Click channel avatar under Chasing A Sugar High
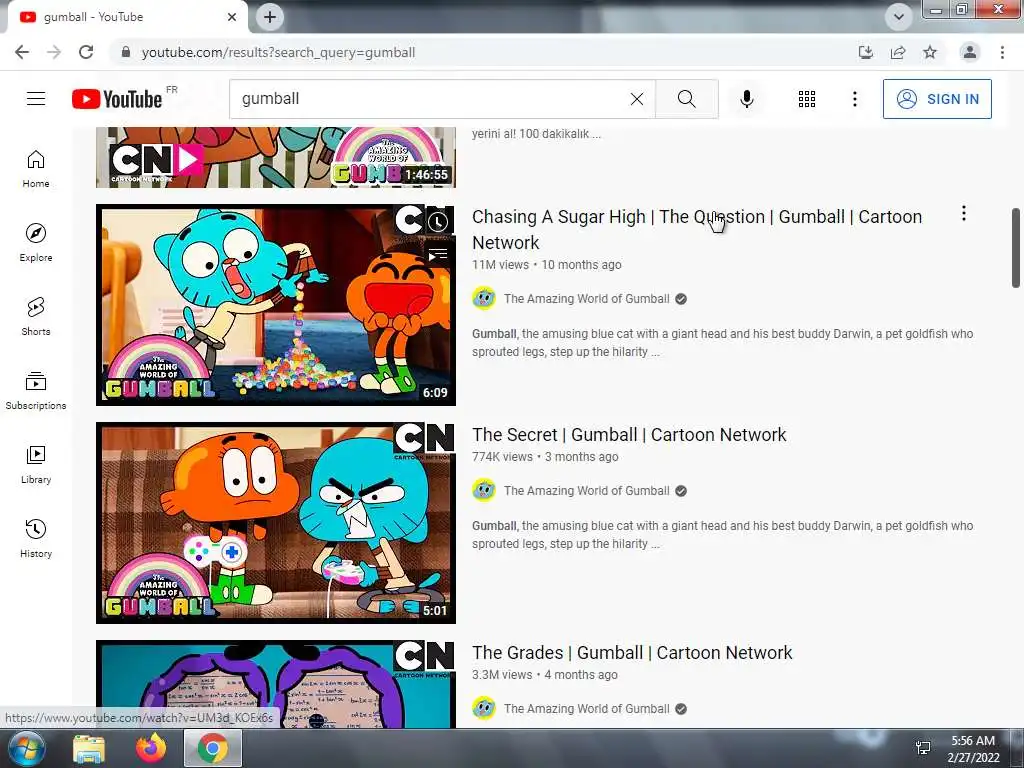 (484, 298)
